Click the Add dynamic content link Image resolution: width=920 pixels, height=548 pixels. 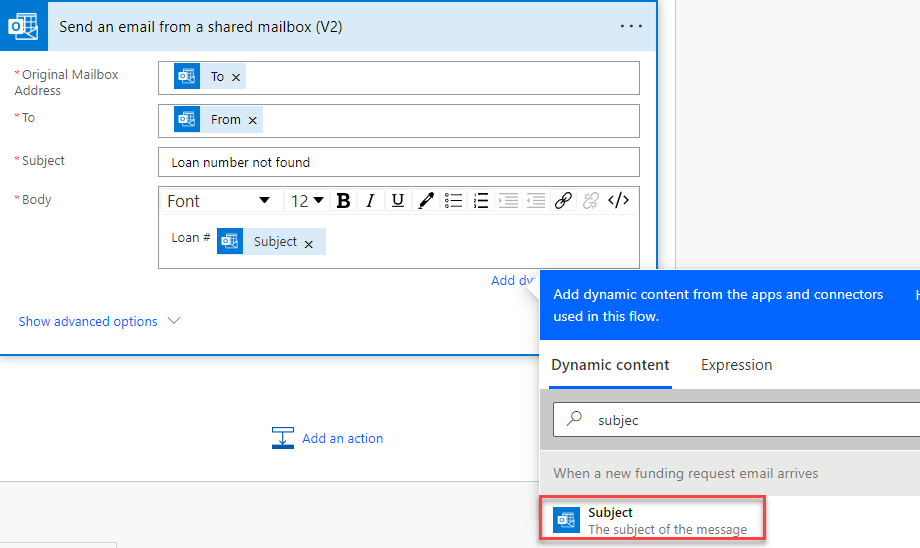[x=513, y=280]
